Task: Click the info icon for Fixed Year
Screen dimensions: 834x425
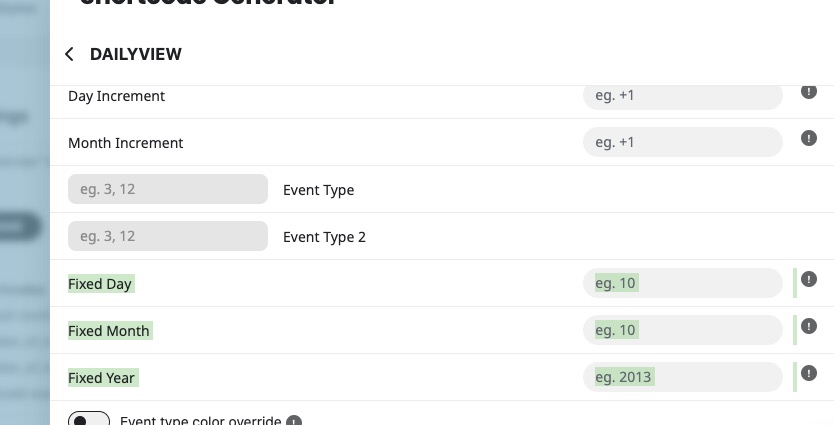Action: pyautogui.click(x=808, y=373)
